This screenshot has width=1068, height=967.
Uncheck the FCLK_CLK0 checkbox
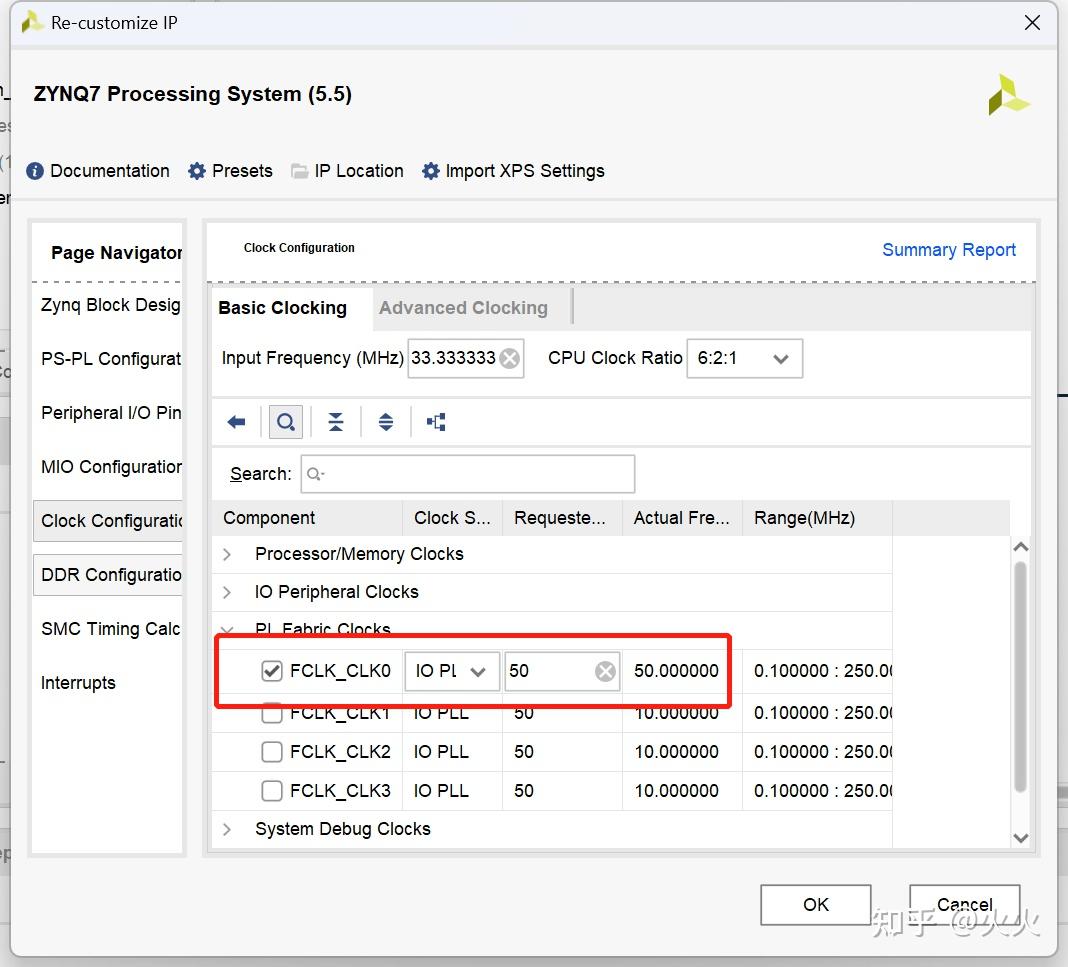(x=271, y=671)
